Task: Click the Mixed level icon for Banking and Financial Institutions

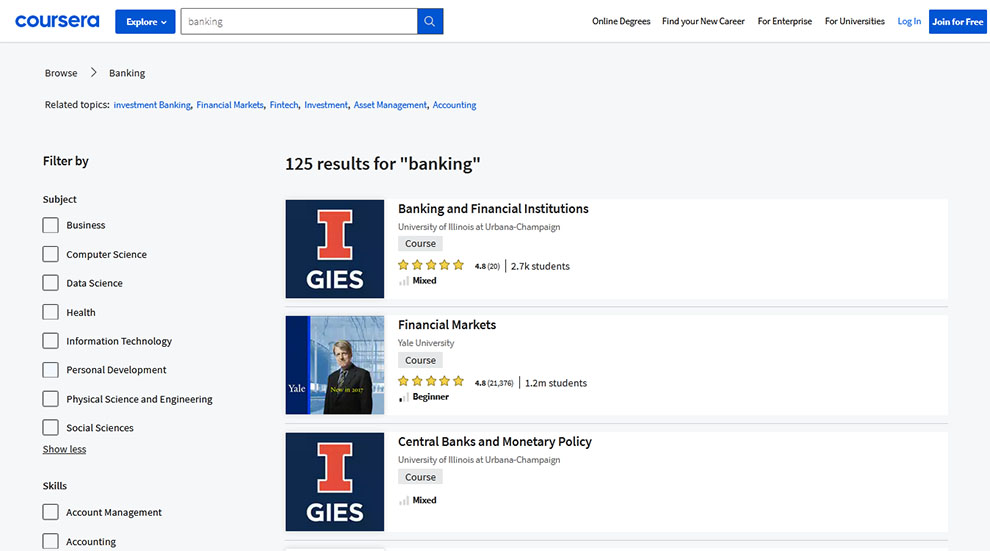Action: (403, 281)
